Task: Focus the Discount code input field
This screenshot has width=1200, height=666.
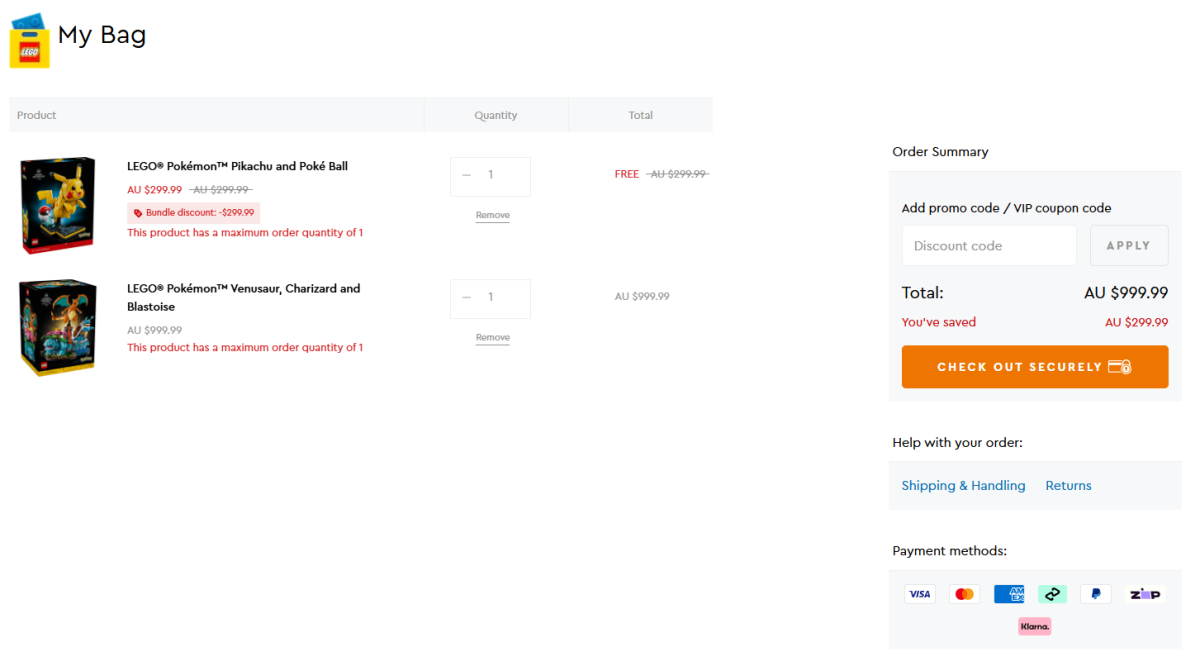Action: click(989, 246)
